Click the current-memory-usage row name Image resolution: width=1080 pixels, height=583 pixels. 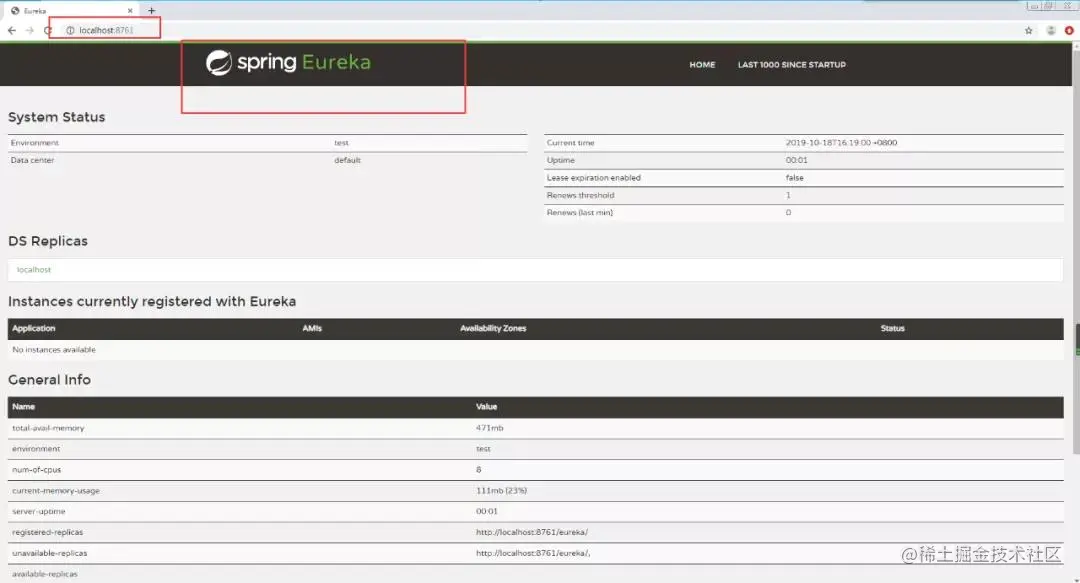click(x=56, y=491)
